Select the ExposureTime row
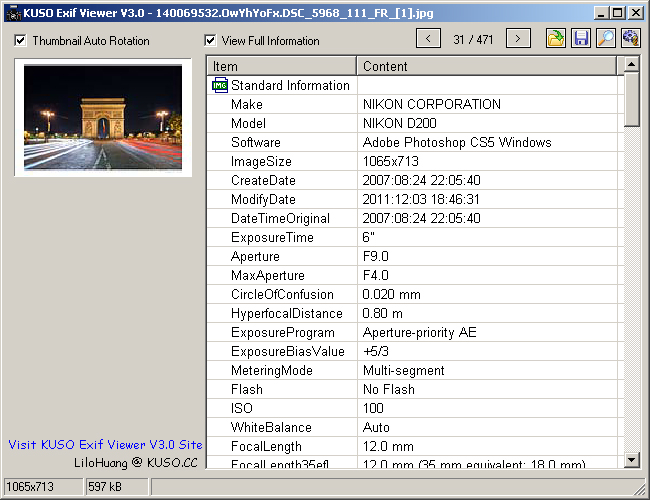The width and height of the screenshot is (650, 500). point(415,238)
